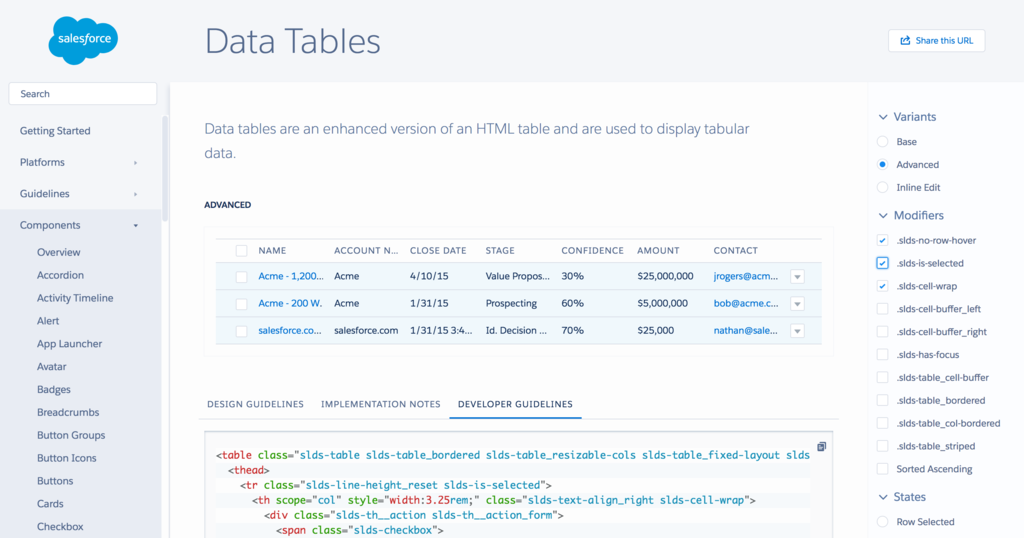Image resolution: width=1024 pixels, height=538 pixels.
Task: Enable the .slds-table_col-bordered modifier
Action: tap(882, 423)
